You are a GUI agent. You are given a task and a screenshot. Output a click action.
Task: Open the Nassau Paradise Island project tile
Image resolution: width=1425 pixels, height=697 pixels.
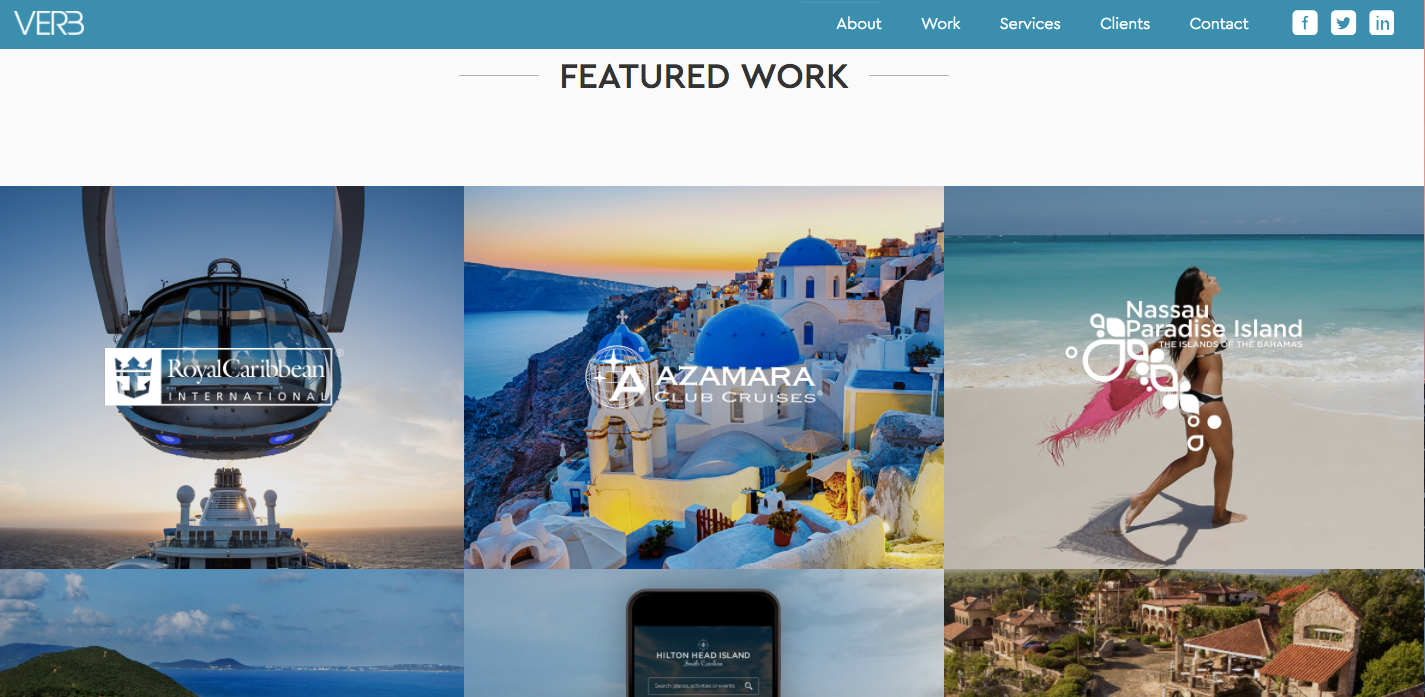pyautogui.click(x=1184, y=377)
